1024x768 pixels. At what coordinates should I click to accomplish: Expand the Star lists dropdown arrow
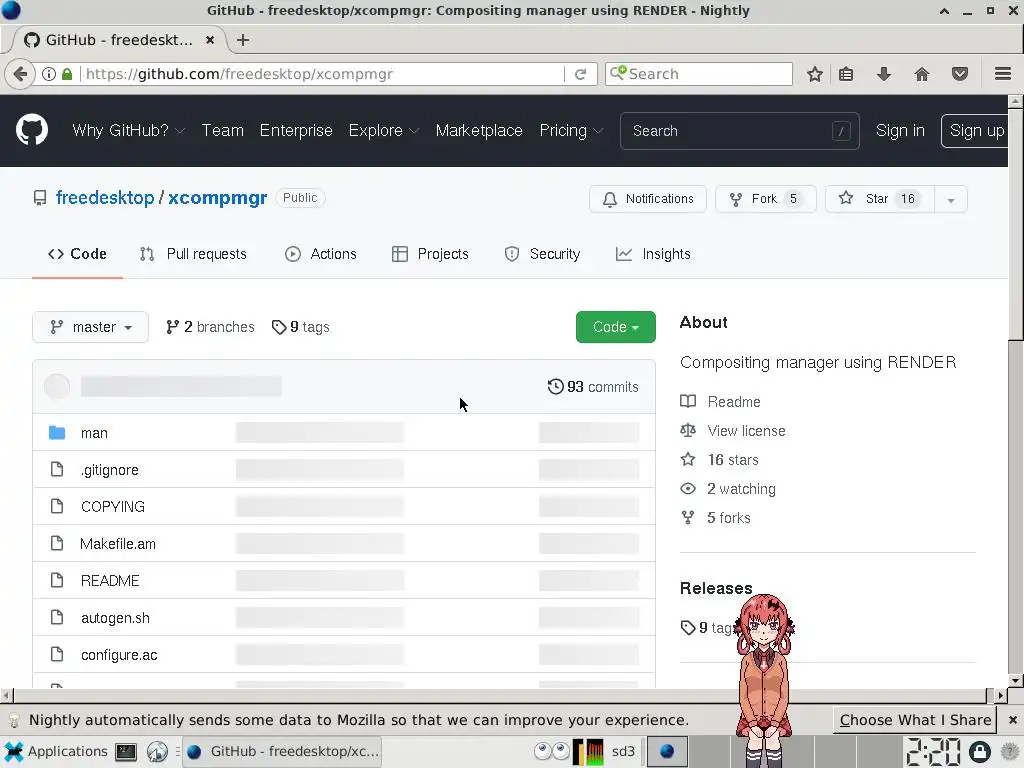[951, 199]
